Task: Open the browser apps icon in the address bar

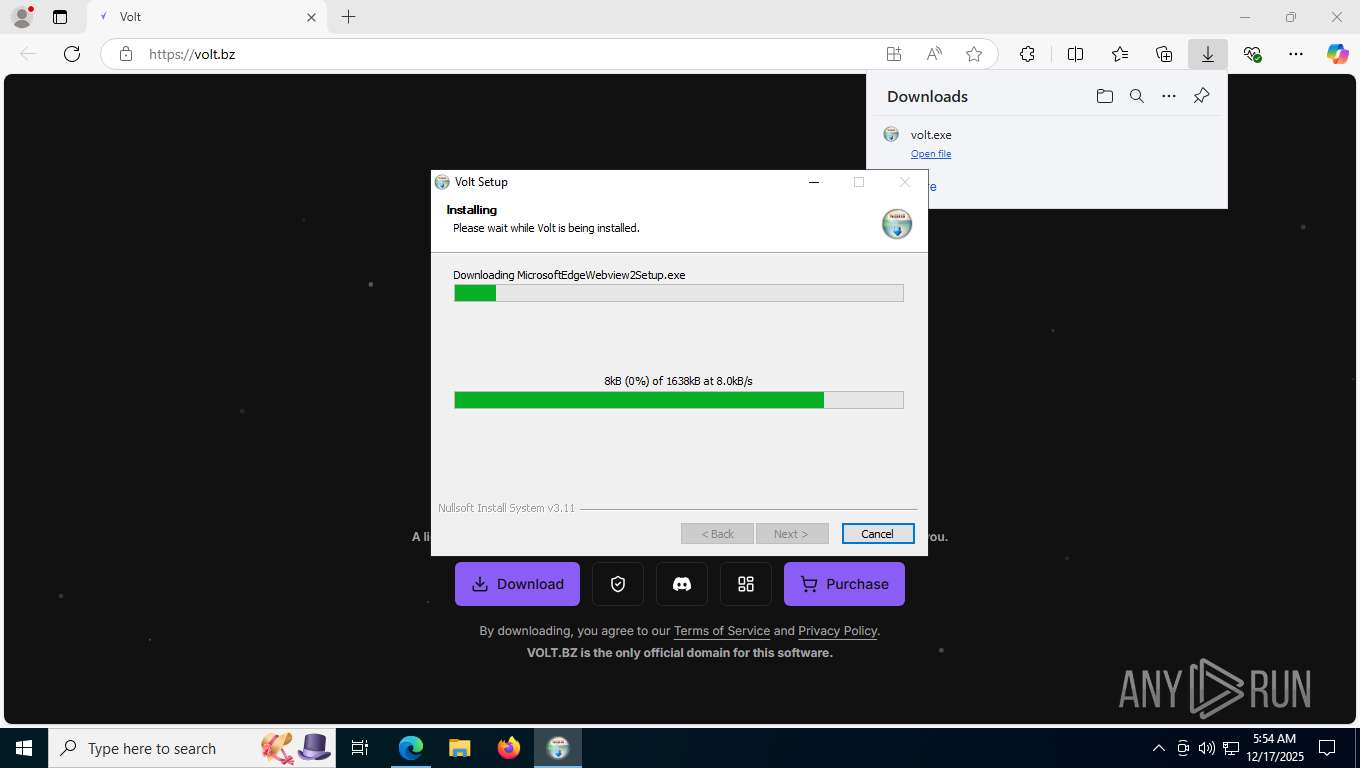Action: [x=894, y=54]
